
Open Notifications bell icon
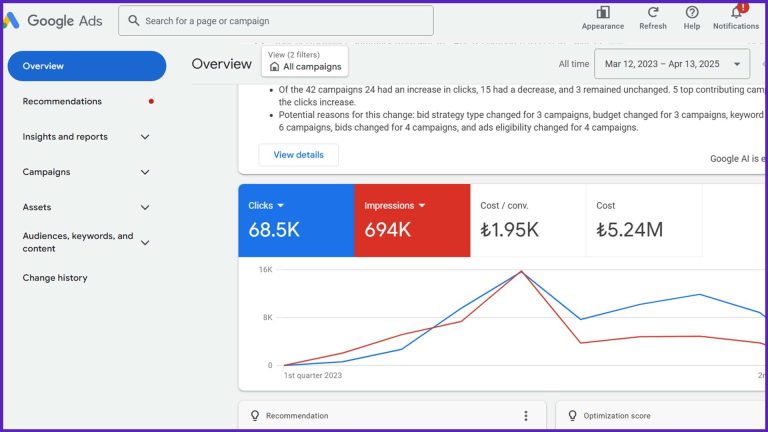point(736,13)
